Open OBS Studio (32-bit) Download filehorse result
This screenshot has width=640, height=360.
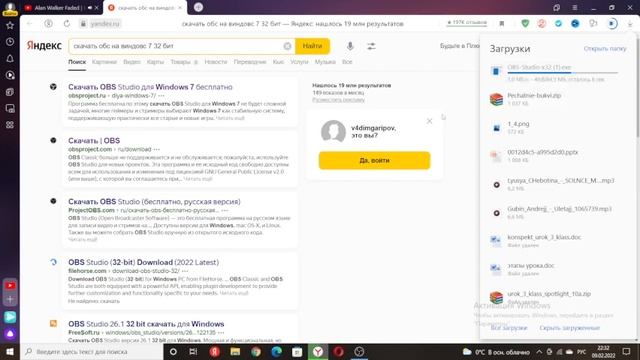143,262
